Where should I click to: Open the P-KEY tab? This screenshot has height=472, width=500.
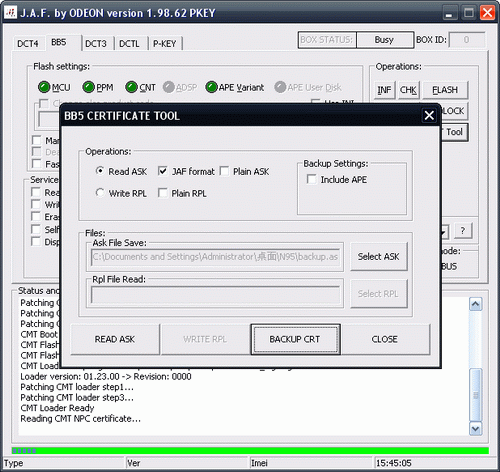165,44
